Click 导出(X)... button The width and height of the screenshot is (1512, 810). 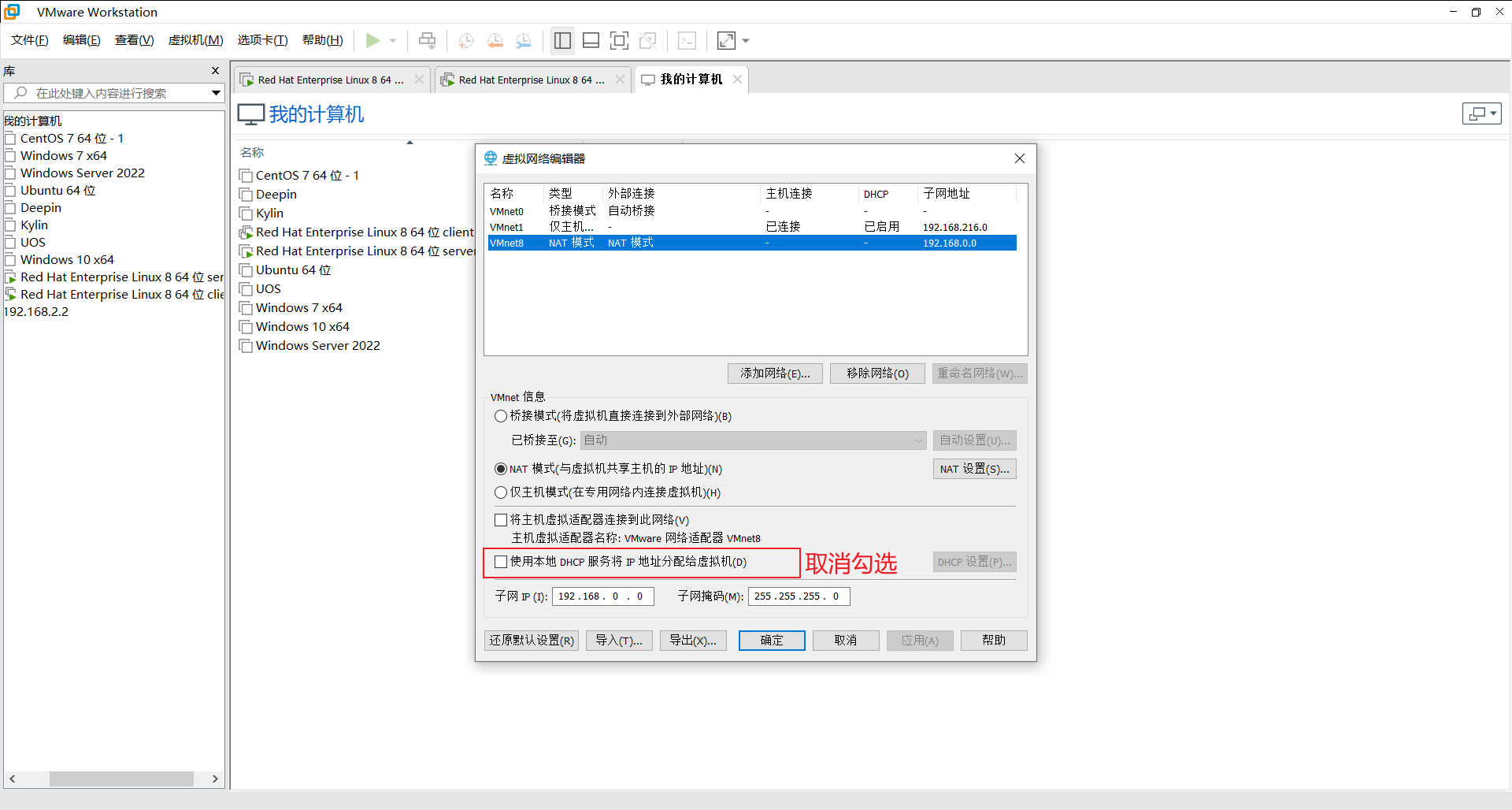click(x=693, y=641)
